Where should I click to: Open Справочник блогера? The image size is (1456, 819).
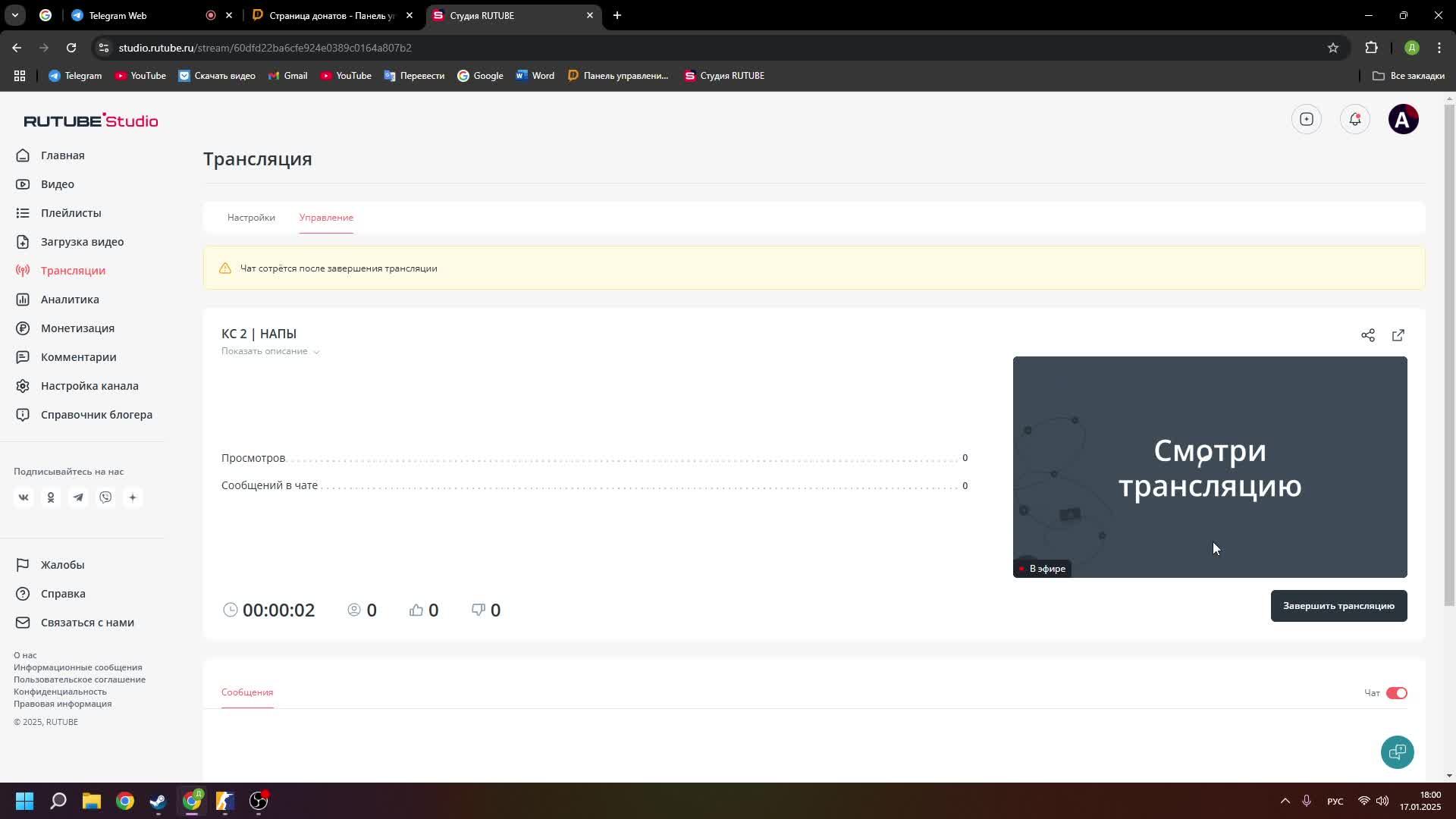[85, 415]
